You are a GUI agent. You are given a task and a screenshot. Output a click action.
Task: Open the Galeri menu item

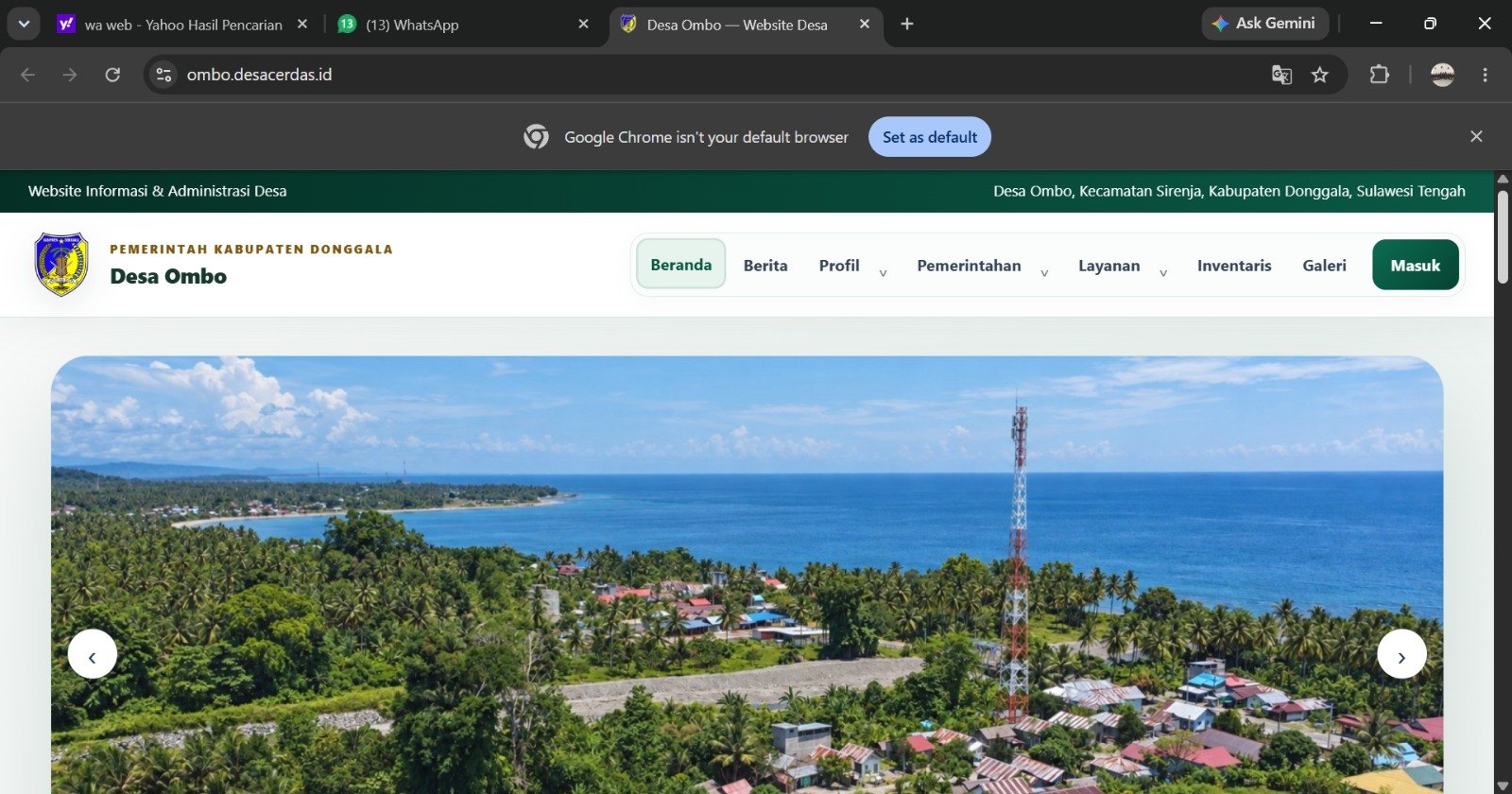coord(1324,266)
